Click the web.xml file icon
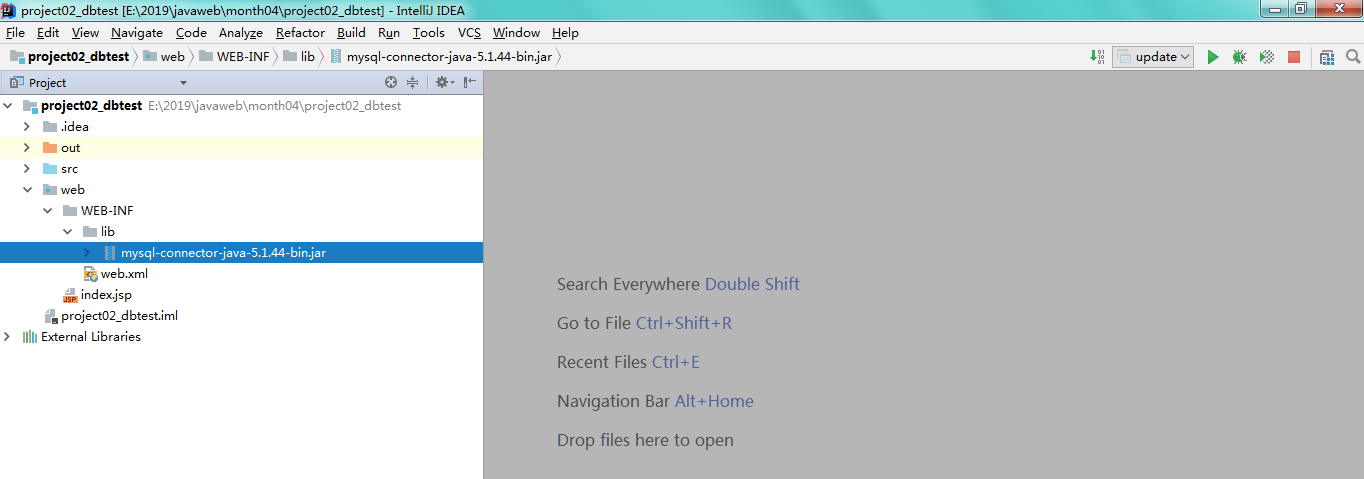 click(90, 274)
